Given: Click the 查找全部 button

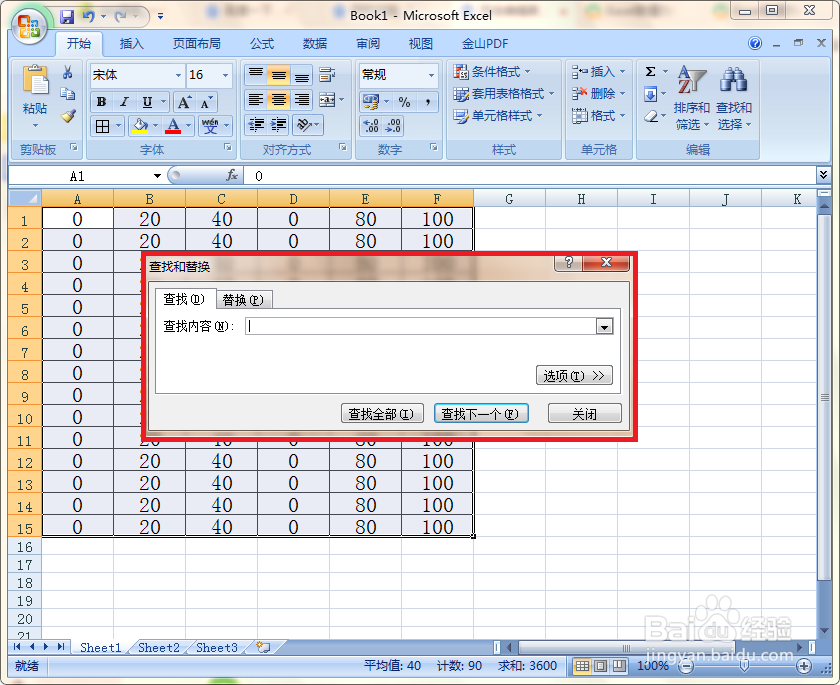Looking at the screenshot, I should pyautogui.click(x=381, y=412).
